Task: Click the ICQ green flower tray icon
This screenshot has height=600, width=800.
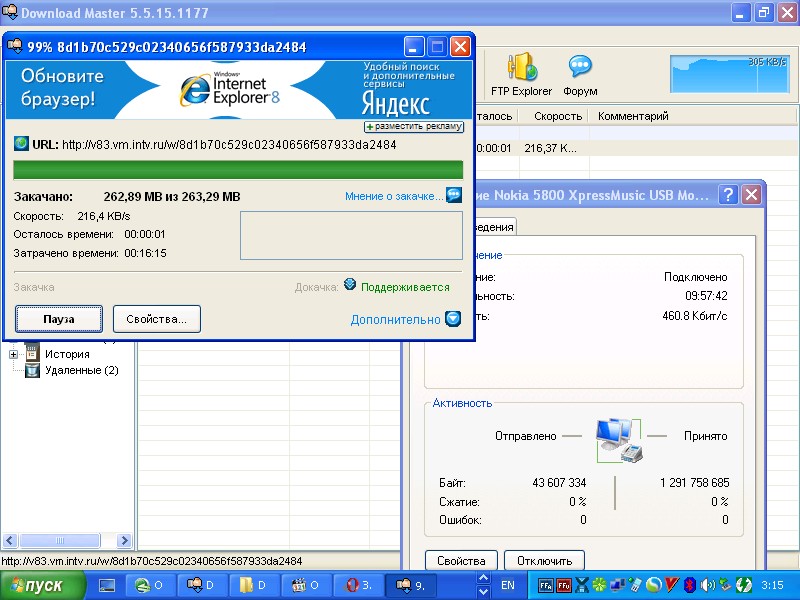Action: point(599,585)
